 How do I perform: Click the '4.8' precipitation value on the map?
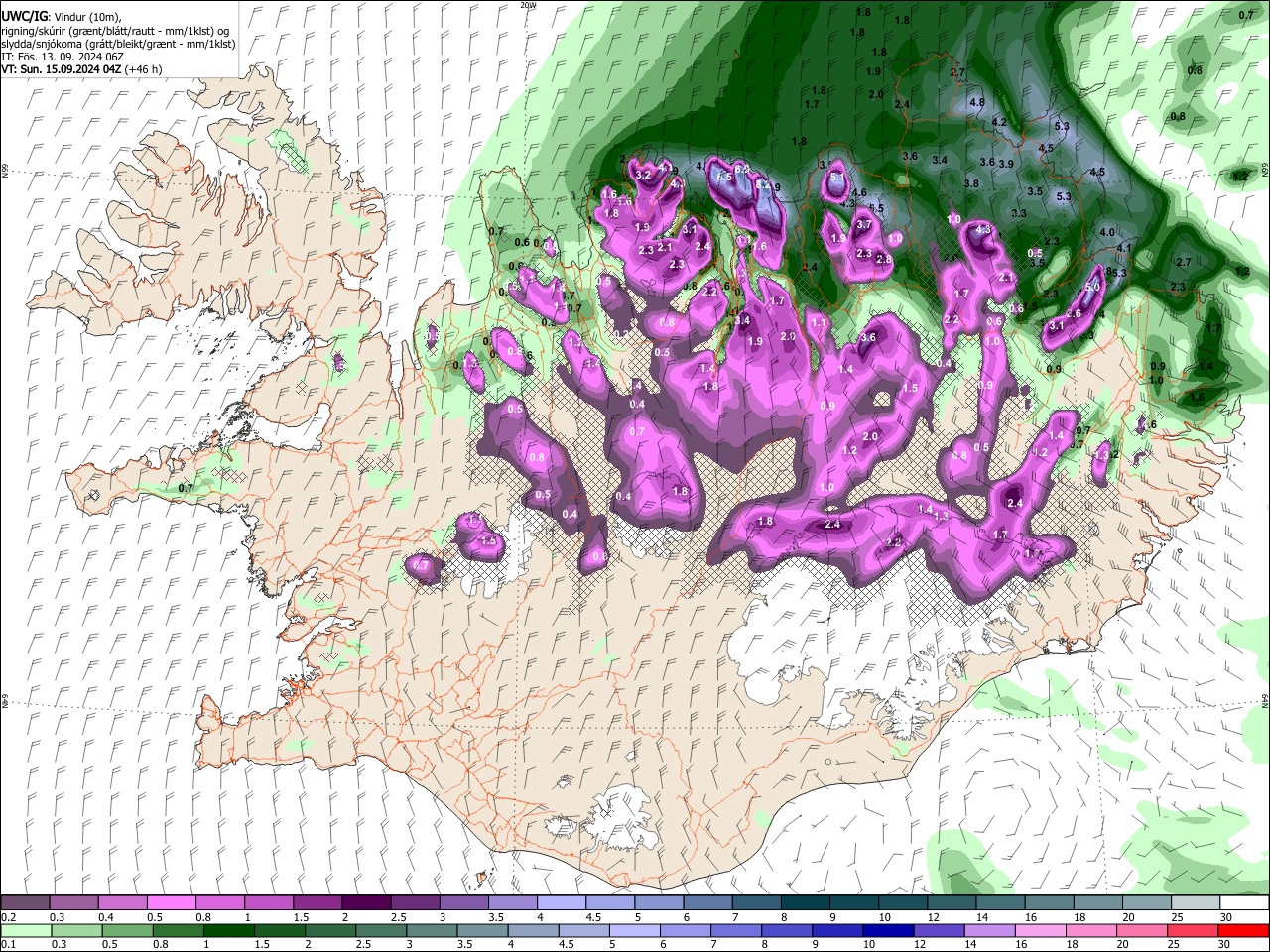click(977, 102)
